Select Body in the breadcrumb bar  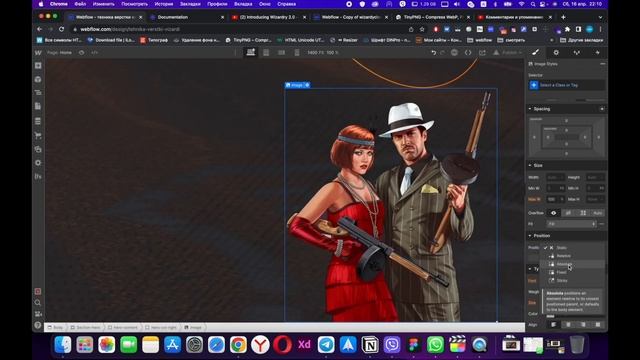pos(55,327)
